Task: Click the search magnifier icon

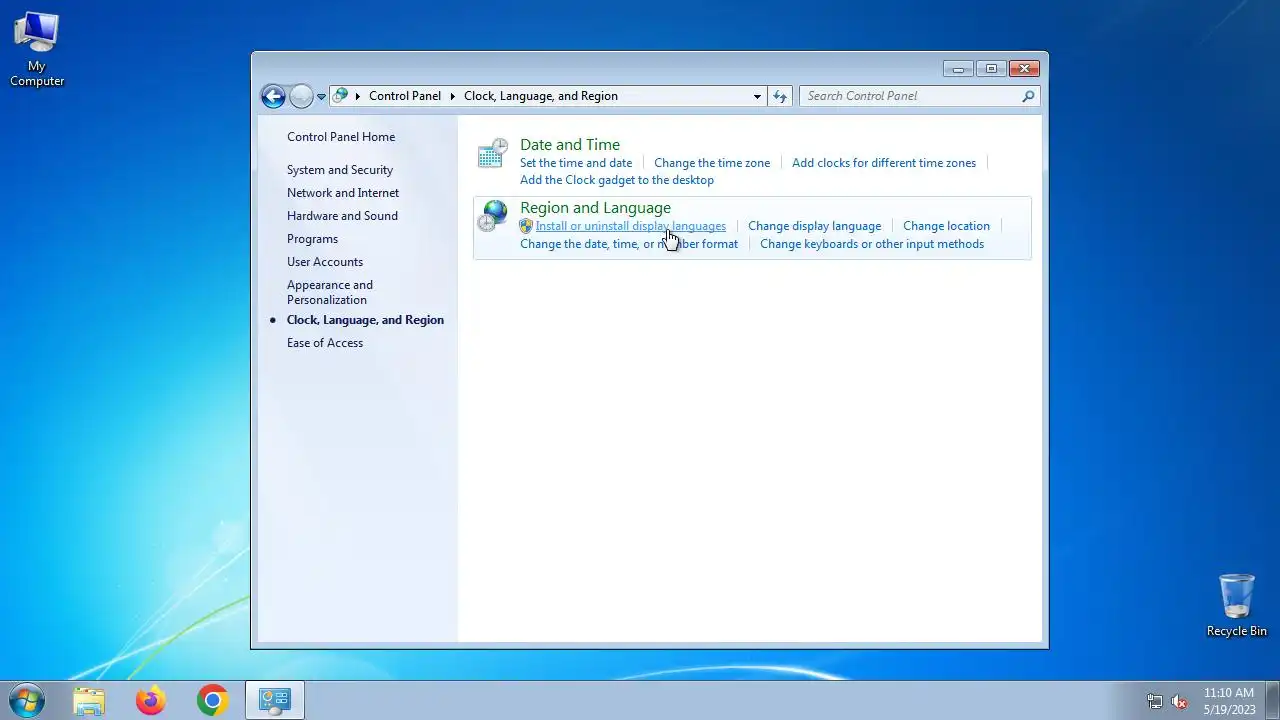Action: pyautogui.click(x=1028, y=96)
